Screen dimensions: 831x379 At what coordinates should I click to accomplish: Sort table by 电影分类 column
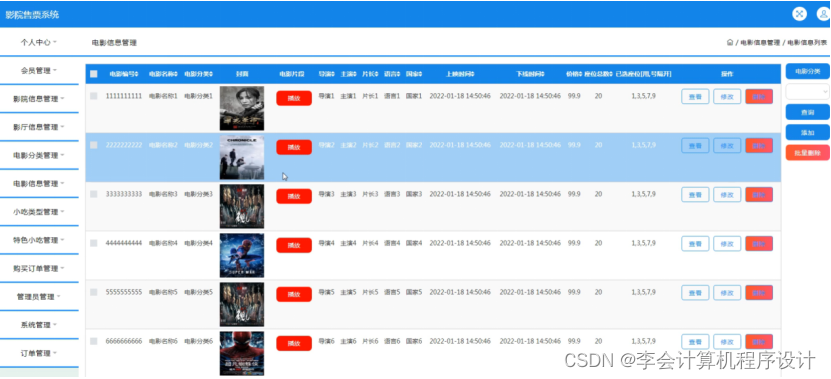(x=199, y=74)
